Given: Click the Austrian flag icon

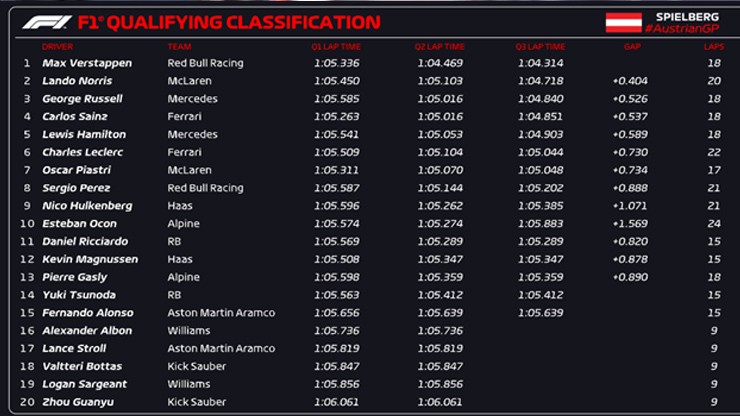Looking at the screenshot, I should [x=623, y=22].
